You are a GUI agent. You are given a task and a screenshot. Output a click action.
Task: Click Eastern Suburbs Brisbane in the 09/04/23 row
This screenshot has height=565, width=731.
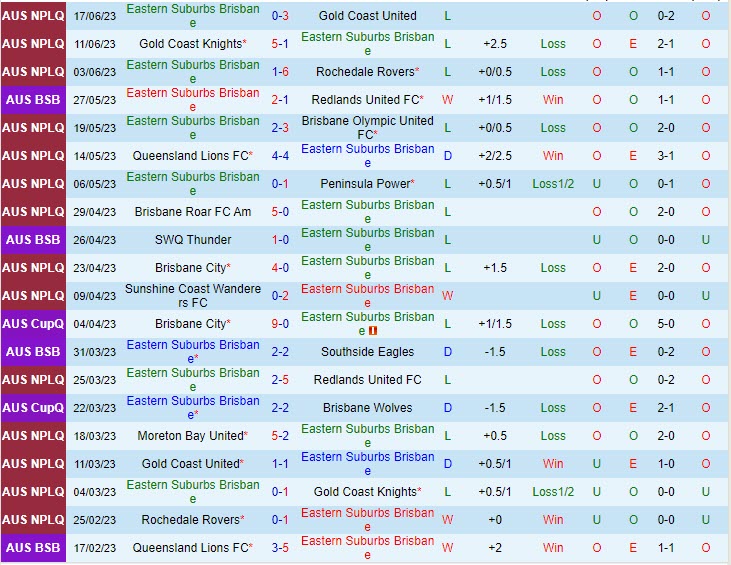click(x=367, y=296)
